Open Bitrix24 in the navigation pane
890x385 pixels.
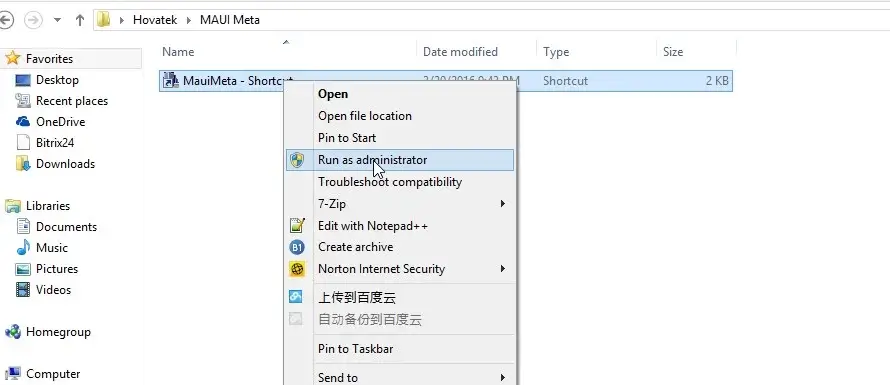pos(55,143)
